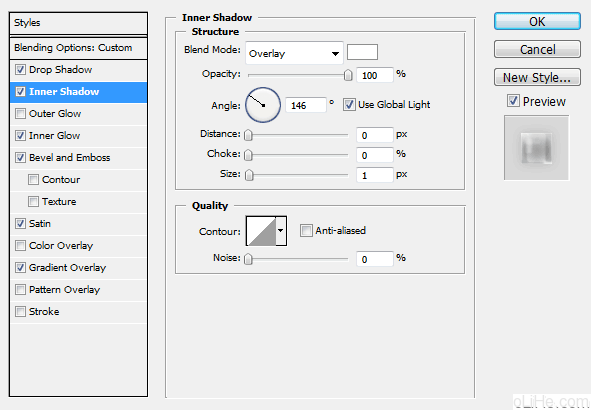Toggle the Preview checkbox
The width and height of the screenshot is (591, 410).
pos(513,101)
